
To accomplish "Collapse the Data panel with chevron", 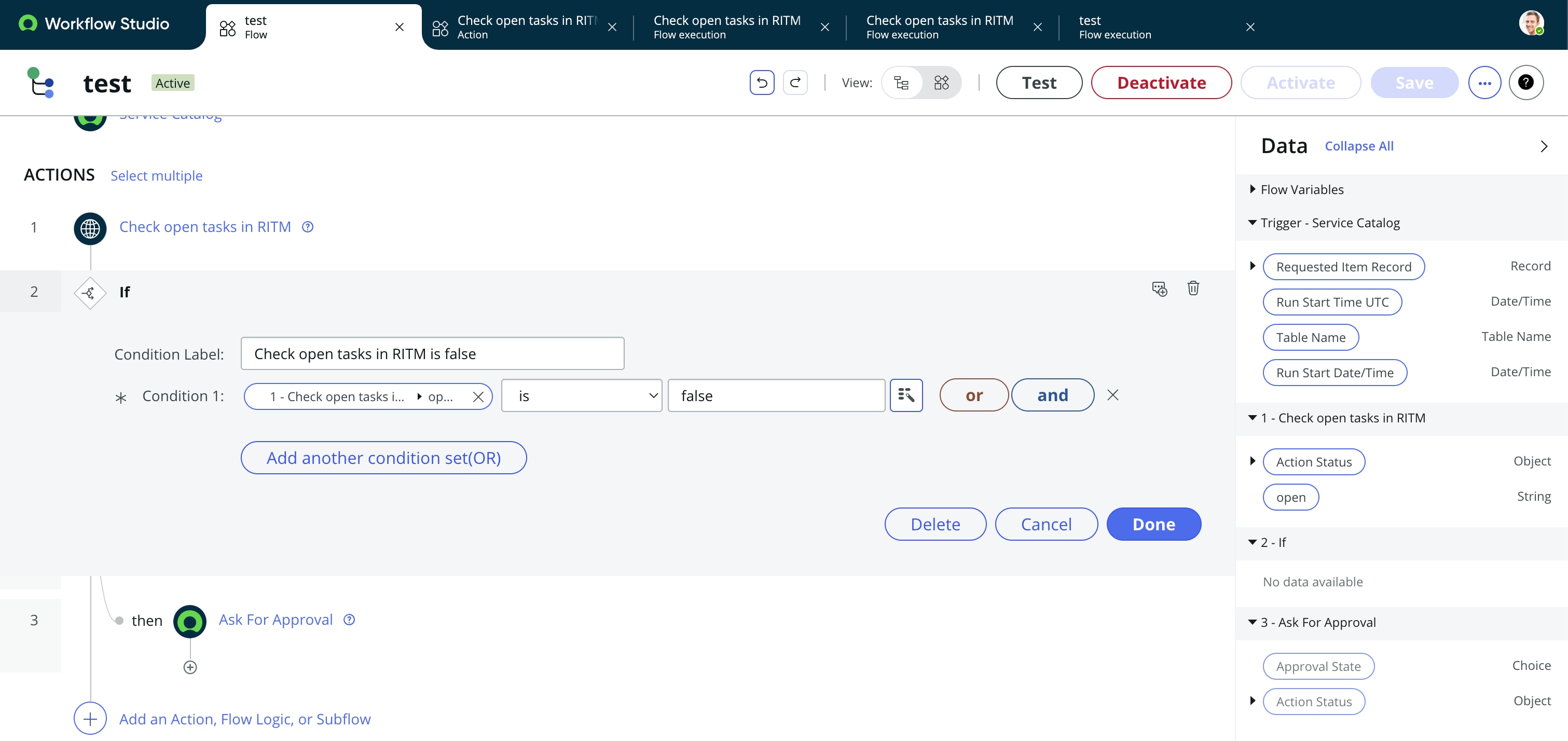I will click(x=1544, y=146).
